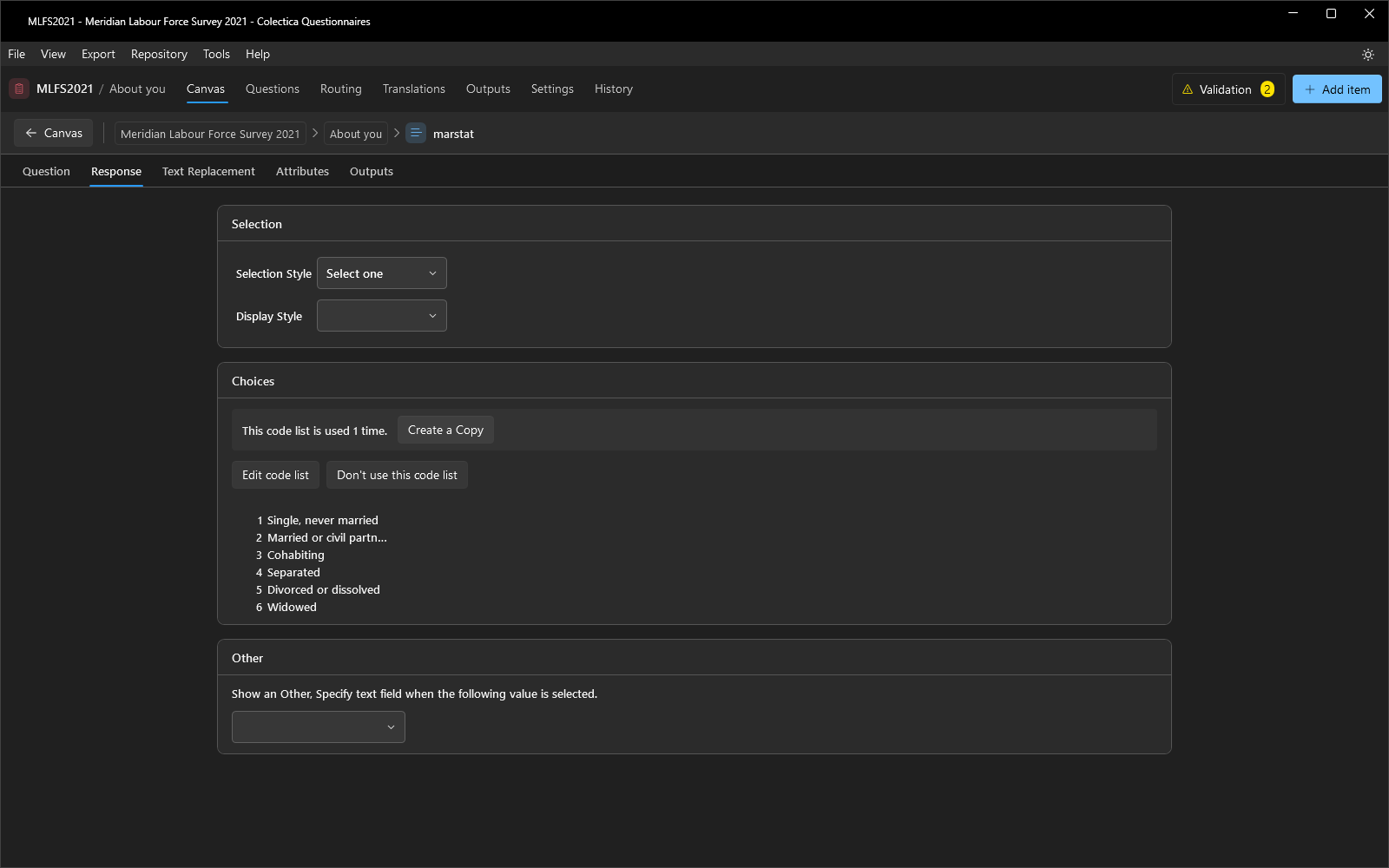The image size is (1389, 868).
Task: Open the Tools menu
Action: point(216,54)
